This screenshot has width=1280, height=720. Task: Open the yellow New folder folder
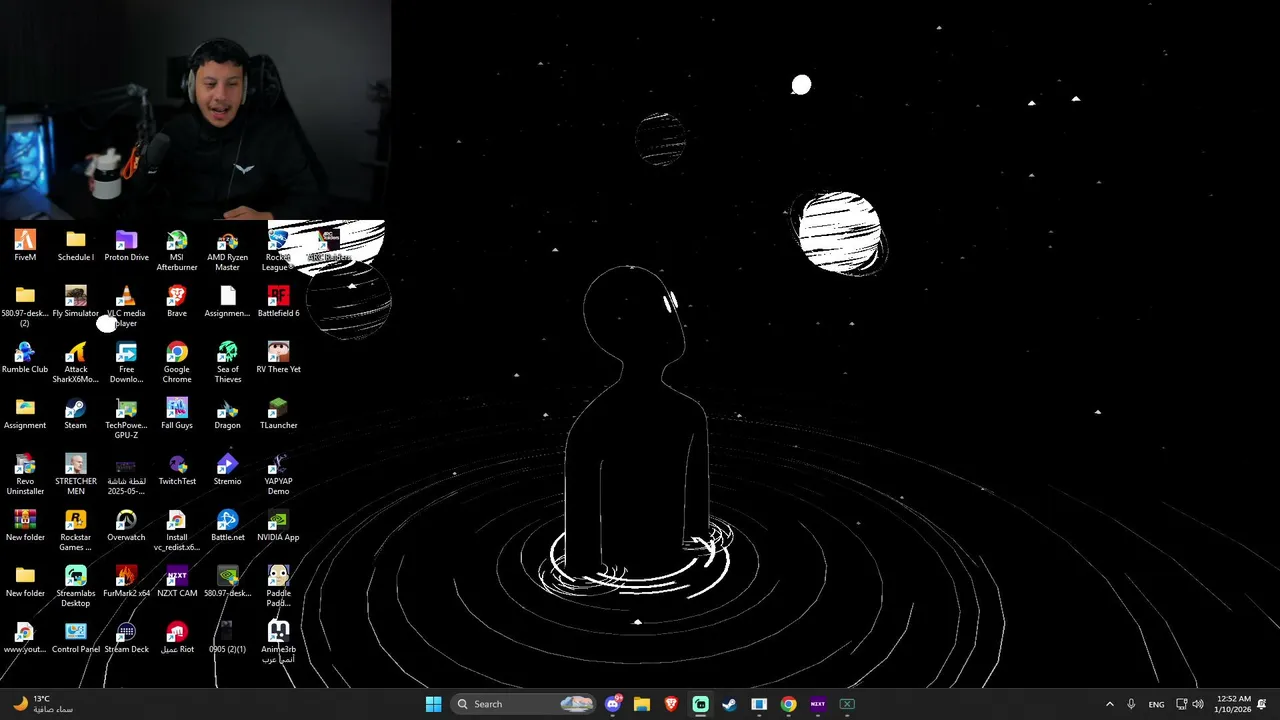pyautogui.click(x=25, y=582)
